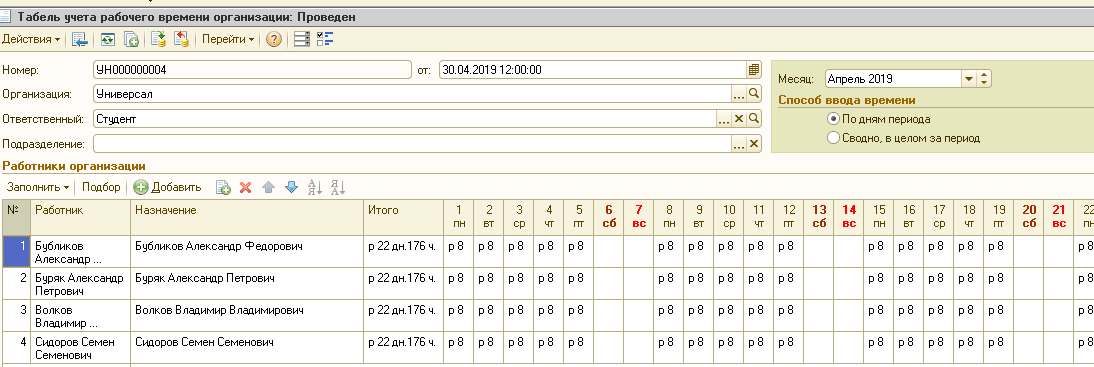This screenshot has width=1094, height=367.
Task: Clear the Ответственный field with X icon
Action: coord(740,119)
